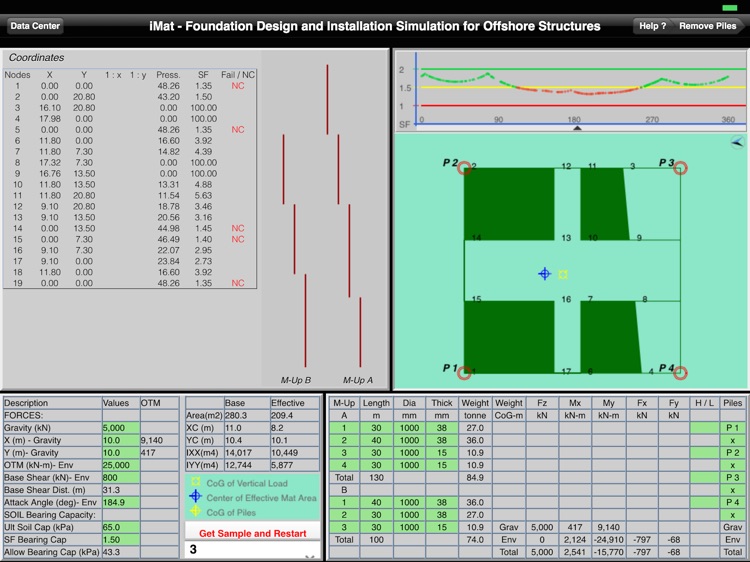750x562 pixels.
Task: Click pile marker P 1 circle
Action: point(464,373)
